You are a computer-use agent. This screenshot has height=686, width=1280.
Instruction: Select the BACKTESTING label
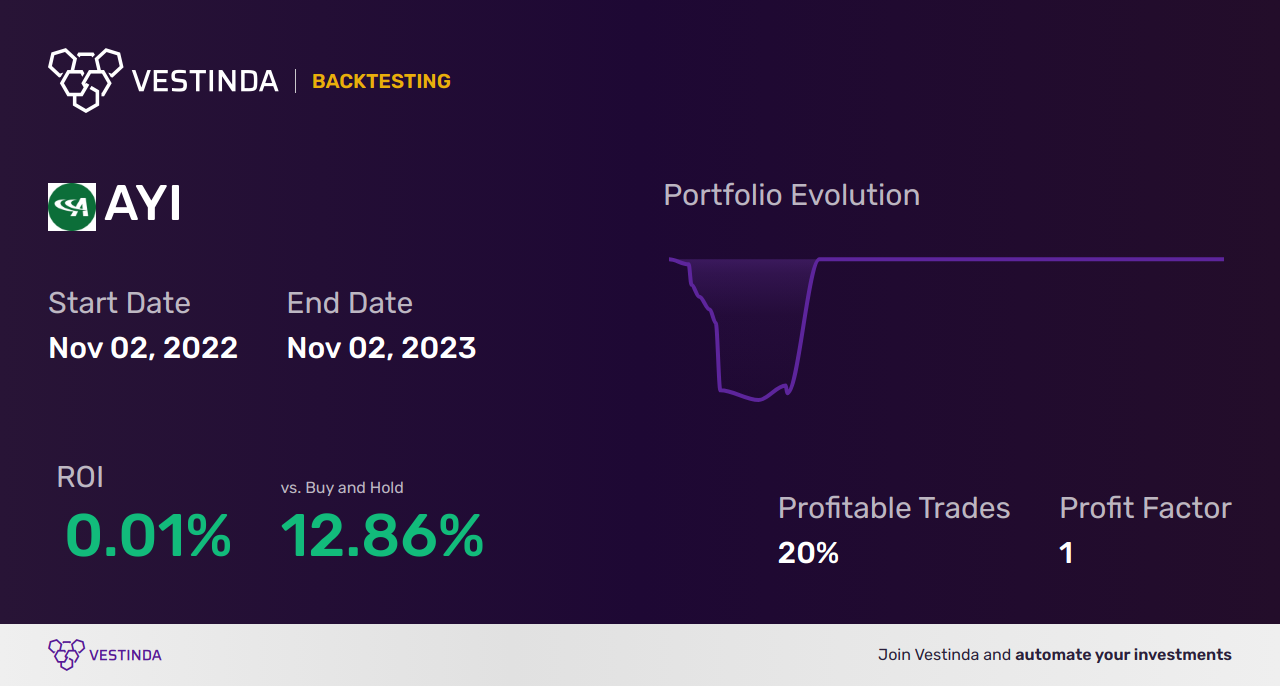pos(381,81)
